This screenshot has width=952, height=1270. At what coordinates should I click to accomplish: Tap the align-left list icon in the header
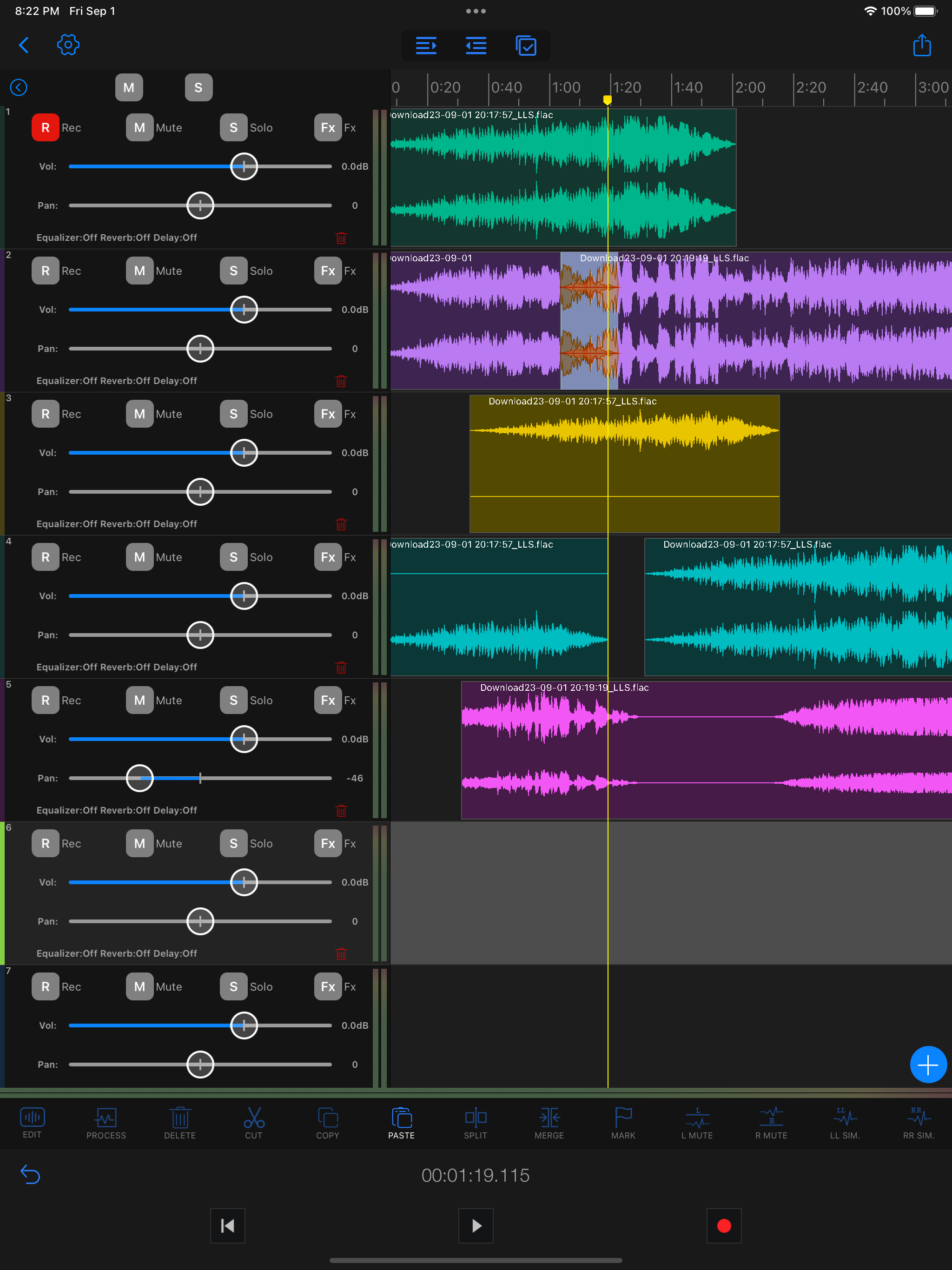click(x=476, y=46)
